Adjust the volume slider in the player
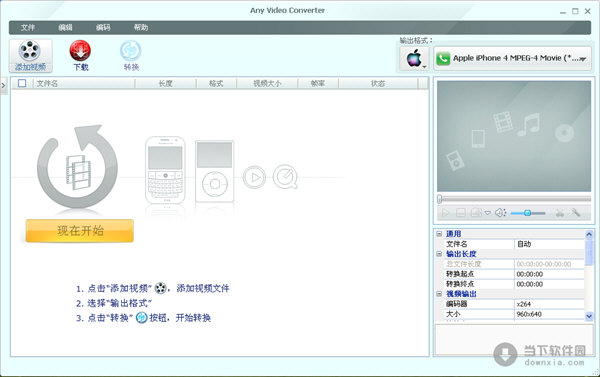 528,213
